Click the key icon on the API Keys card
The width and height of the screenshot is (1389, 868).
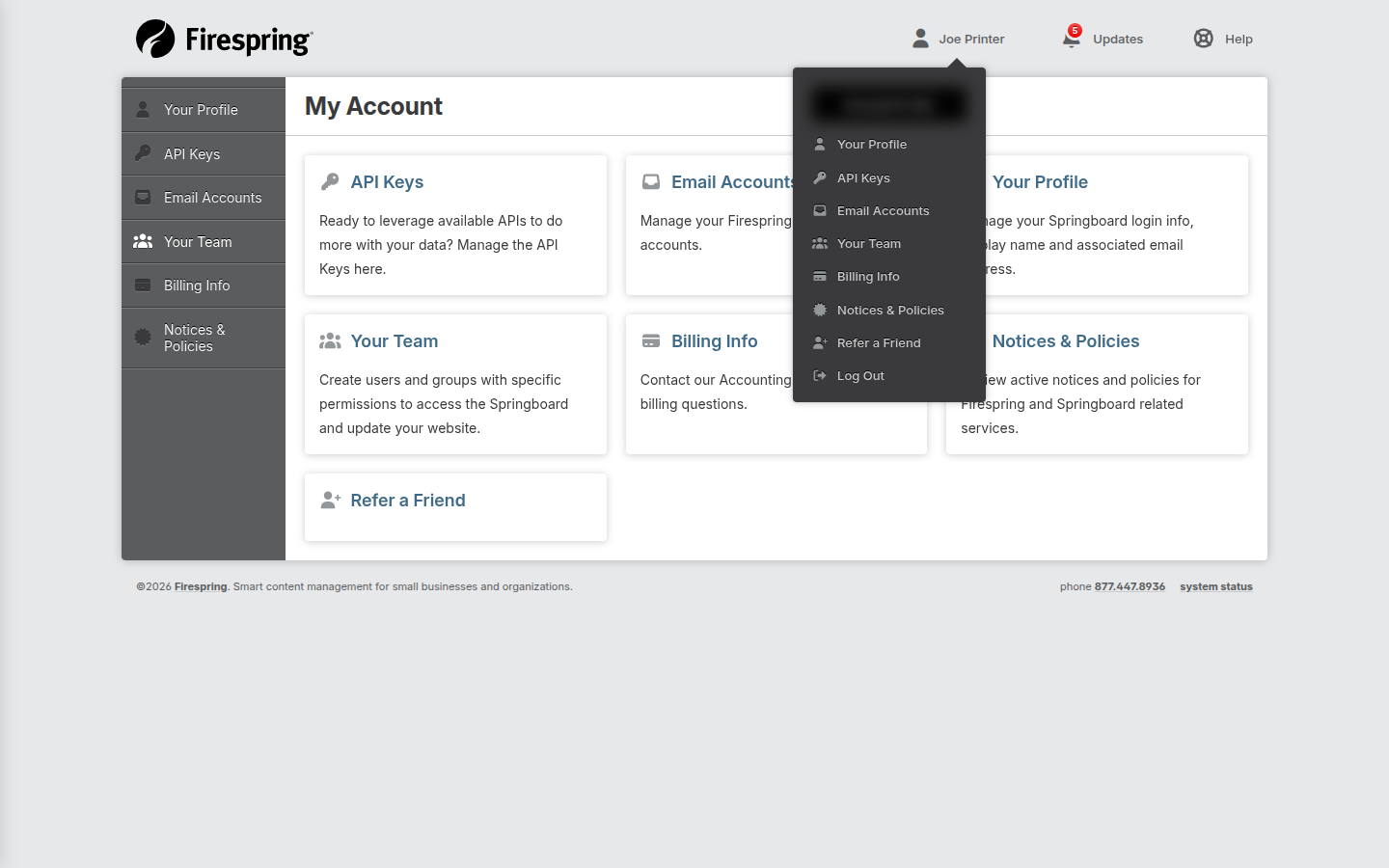(330, 181)
